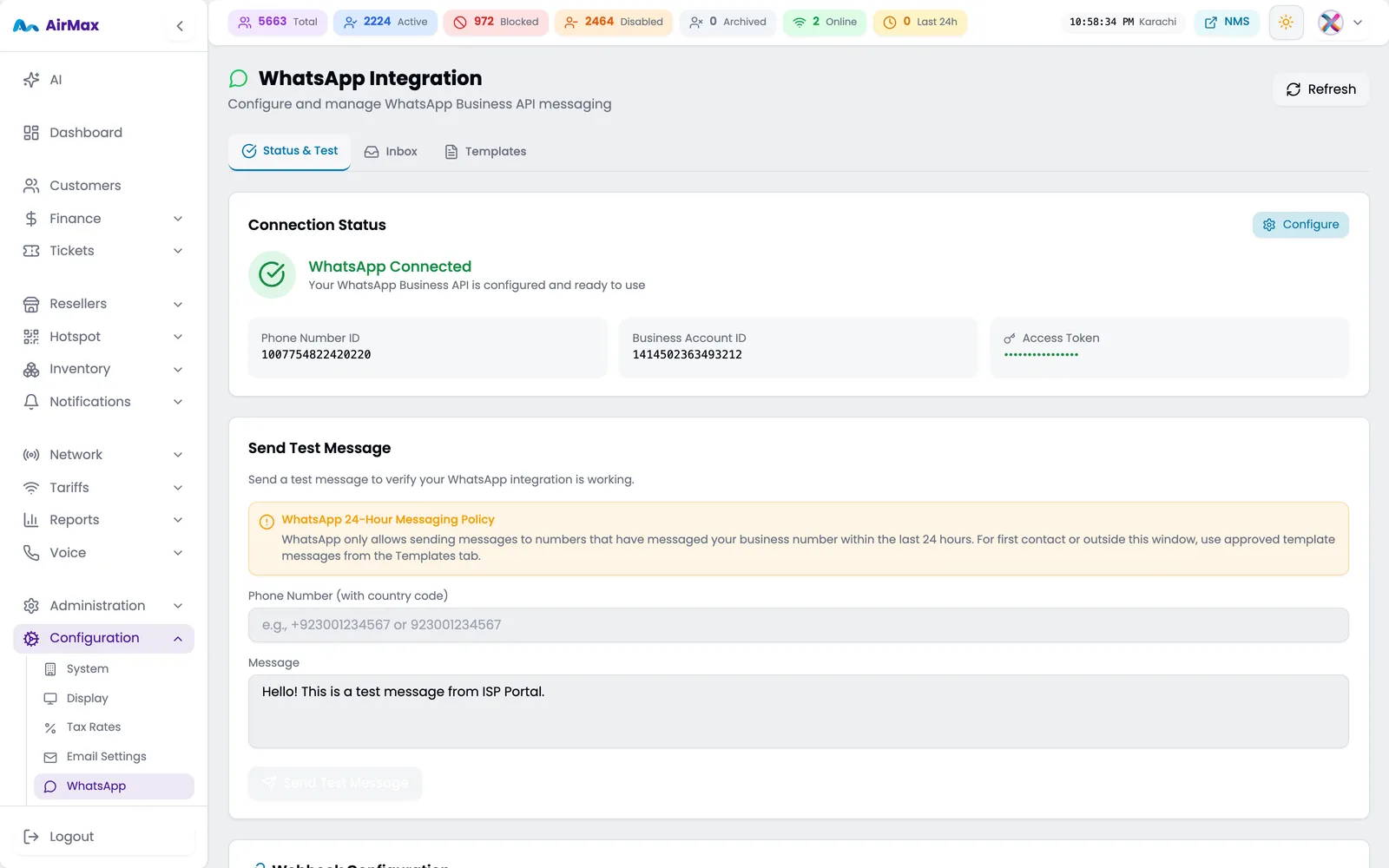Image resolution: width=1389 pixels, height=868 pixels.
Task: Open System configuration submenu item
Action: [x=114, y=669]
